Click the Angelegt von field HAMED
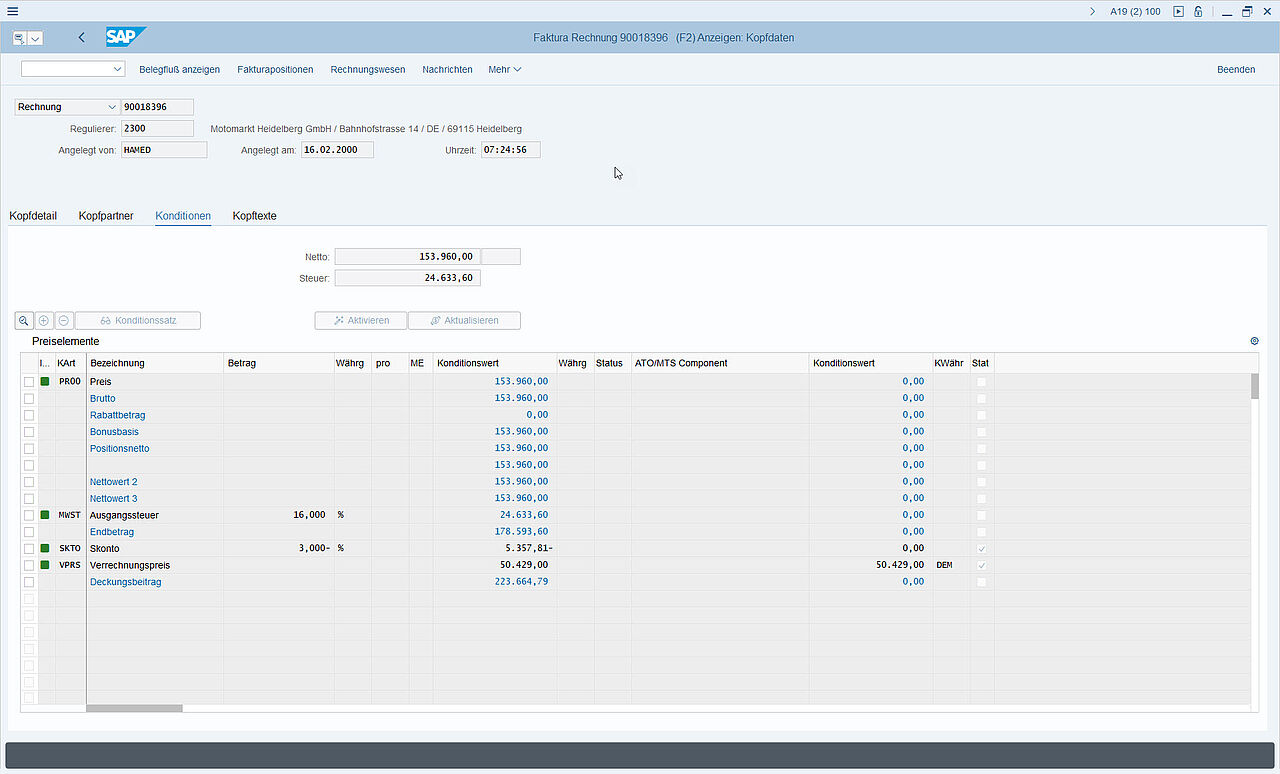1280x774 pixels. (x=164, y=150)
